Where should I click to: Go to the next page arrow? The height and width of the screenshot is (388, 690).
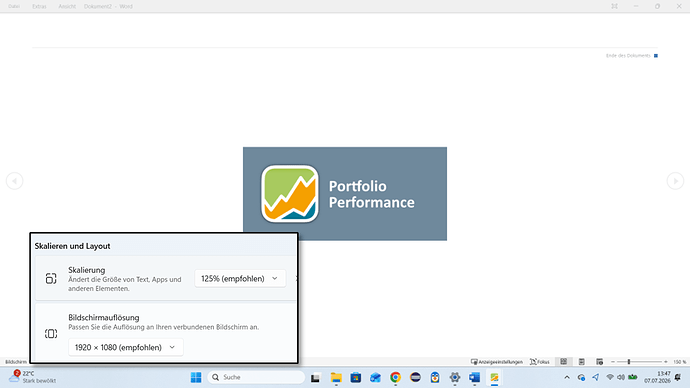675,181
